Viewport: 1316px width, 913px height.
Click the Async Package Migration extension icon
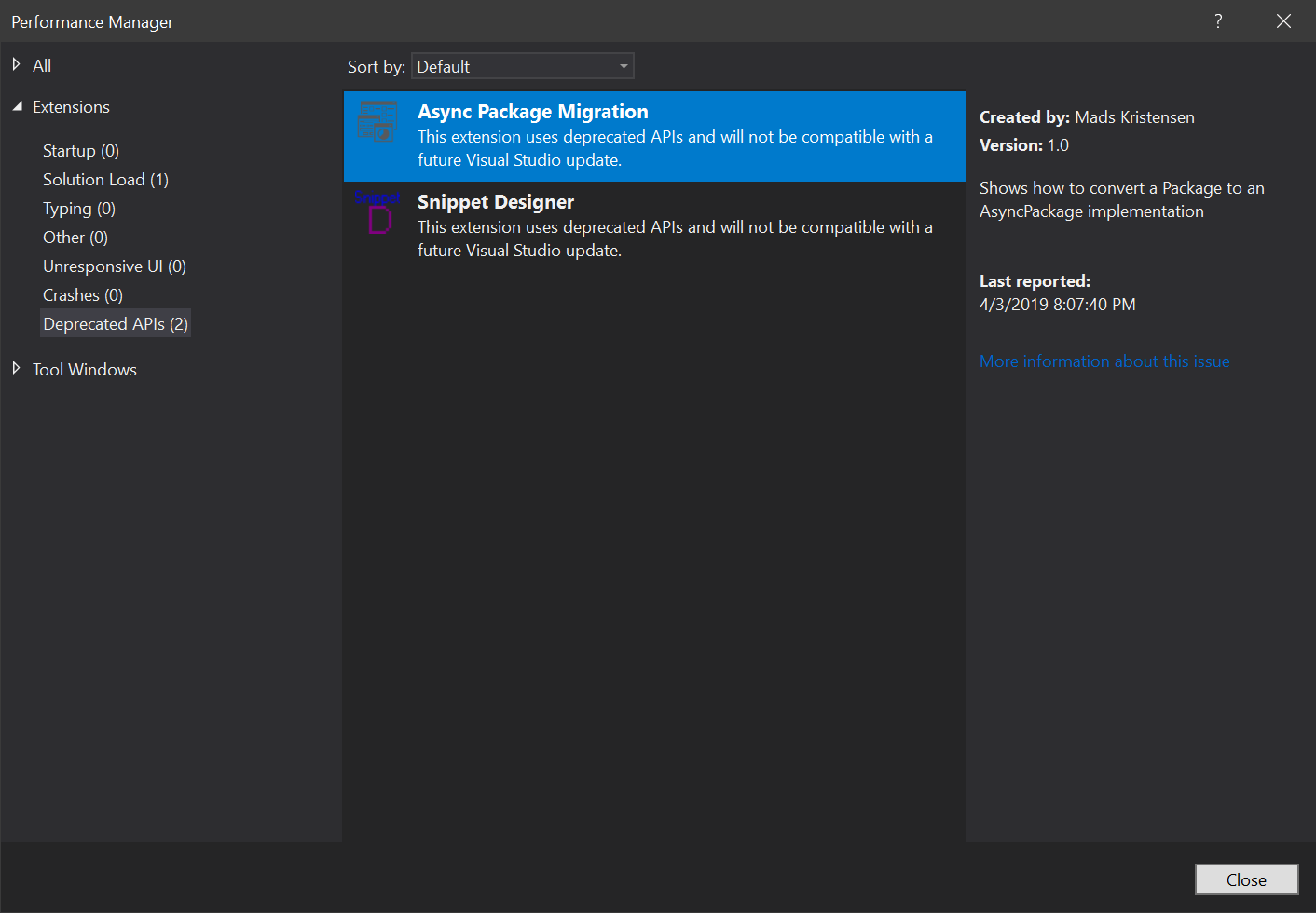click(377, 121)
